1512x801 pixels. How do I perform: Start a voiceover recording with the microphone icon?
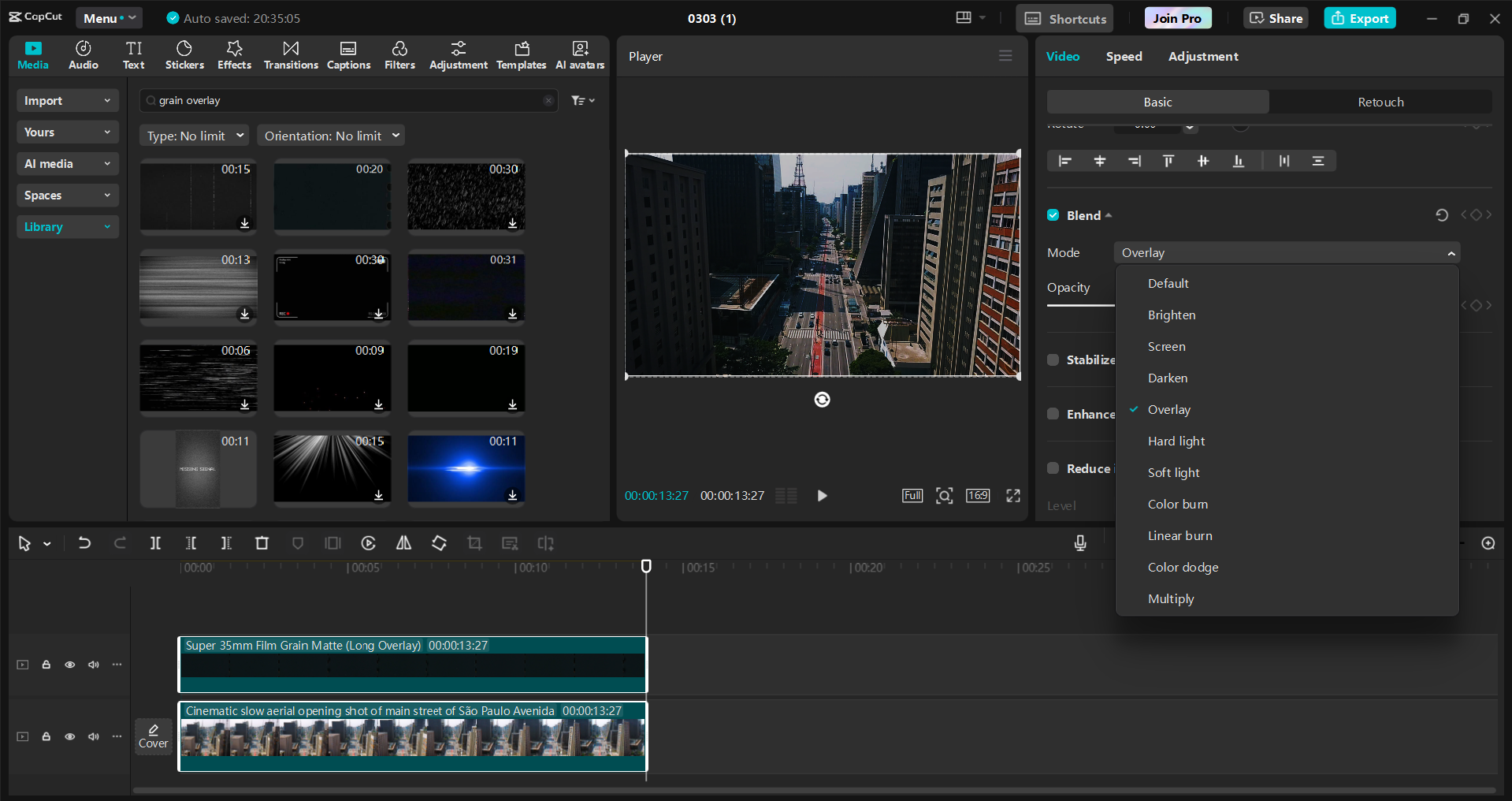(x=1079, y=543)
